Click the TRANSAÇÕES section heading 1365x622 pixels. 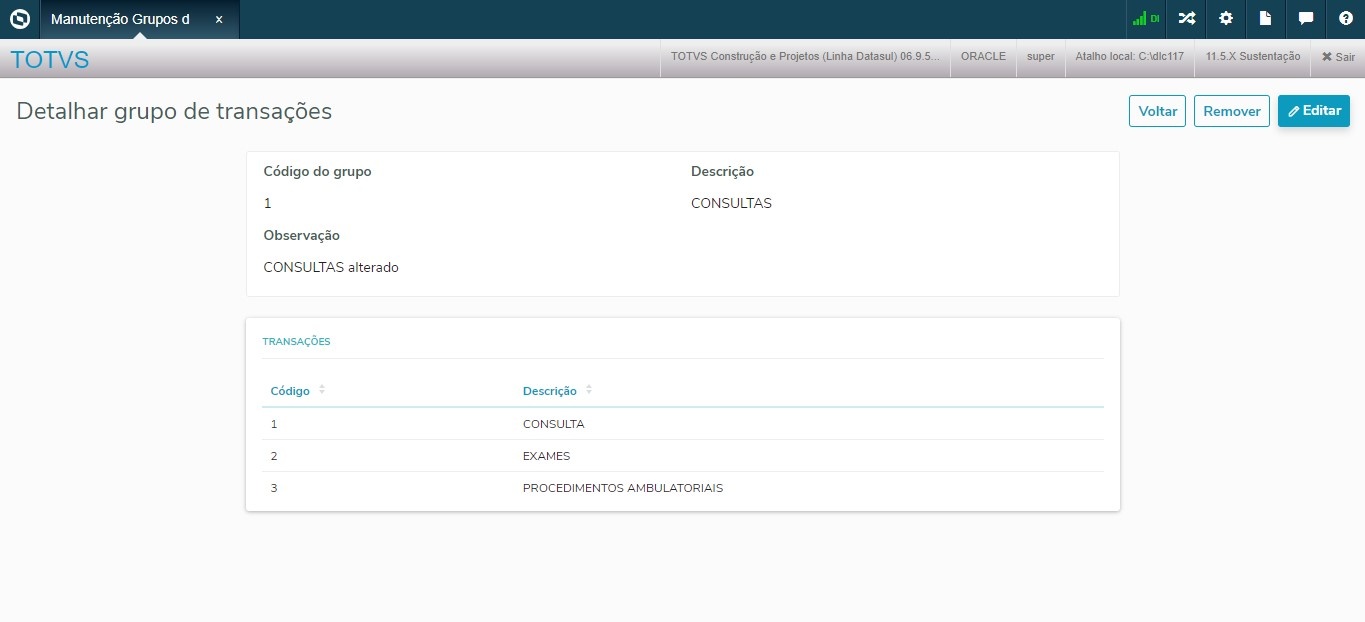point(296,342)
